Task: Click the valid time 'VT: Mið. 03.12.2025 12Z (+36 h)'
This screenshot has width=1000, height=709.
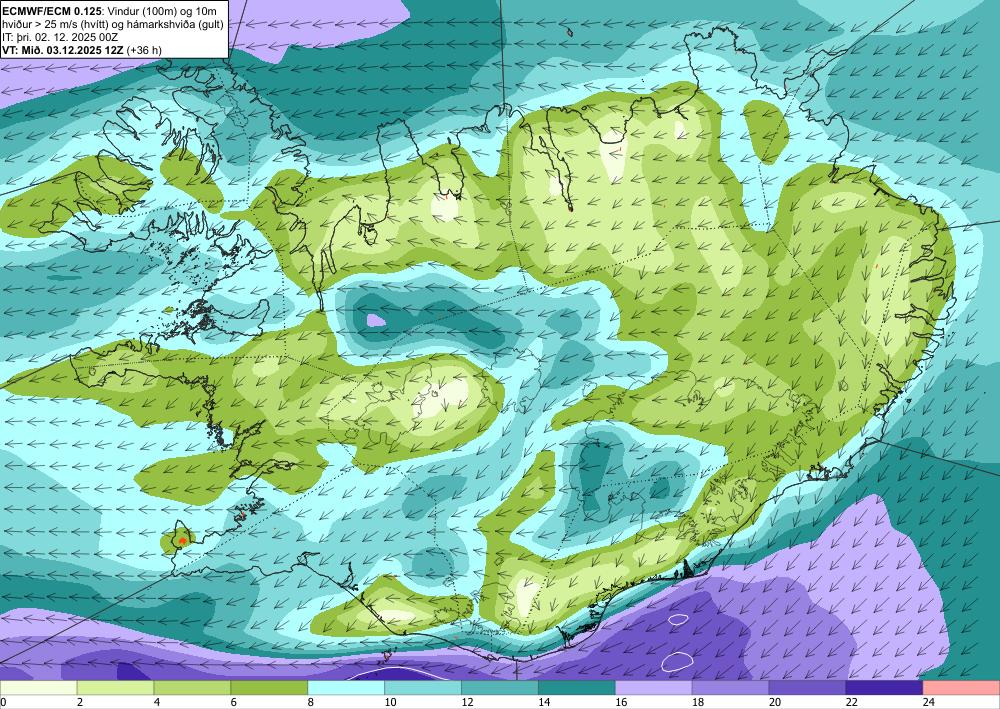Action: click(82, 49)
